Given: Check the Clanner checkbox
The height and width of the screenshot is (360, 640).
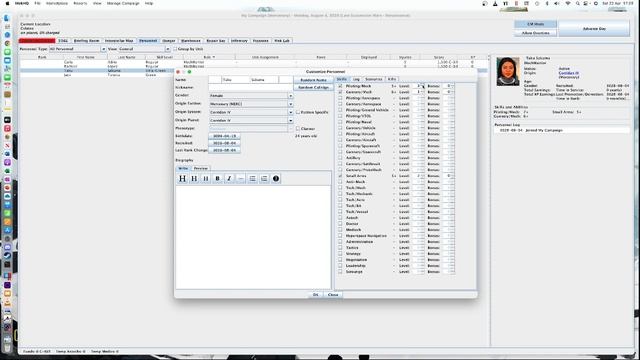Looking at the screenshot, I should point(298,129).
